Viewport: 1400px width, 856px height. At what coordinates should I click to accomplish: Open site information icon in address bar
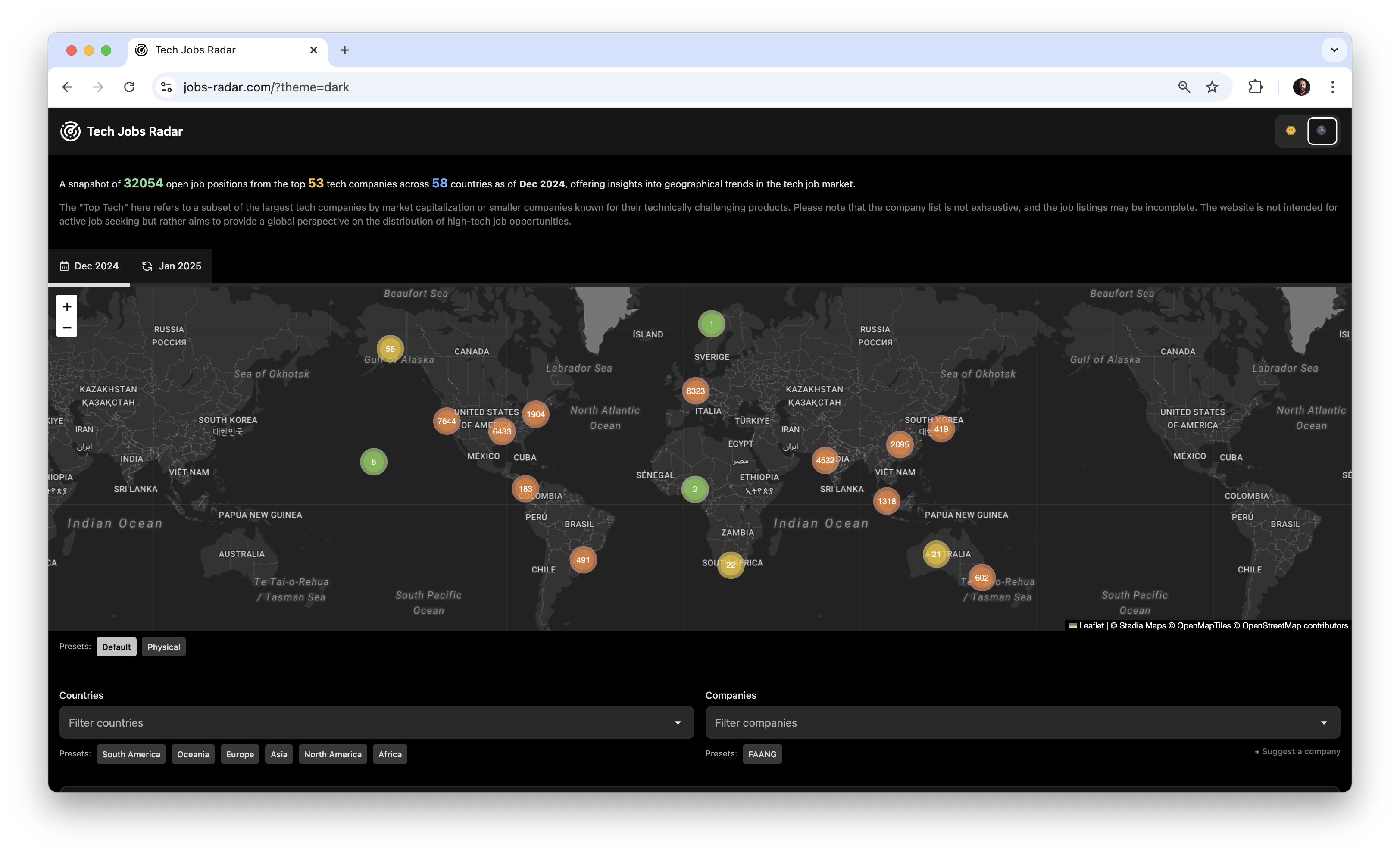coord(166,87)
